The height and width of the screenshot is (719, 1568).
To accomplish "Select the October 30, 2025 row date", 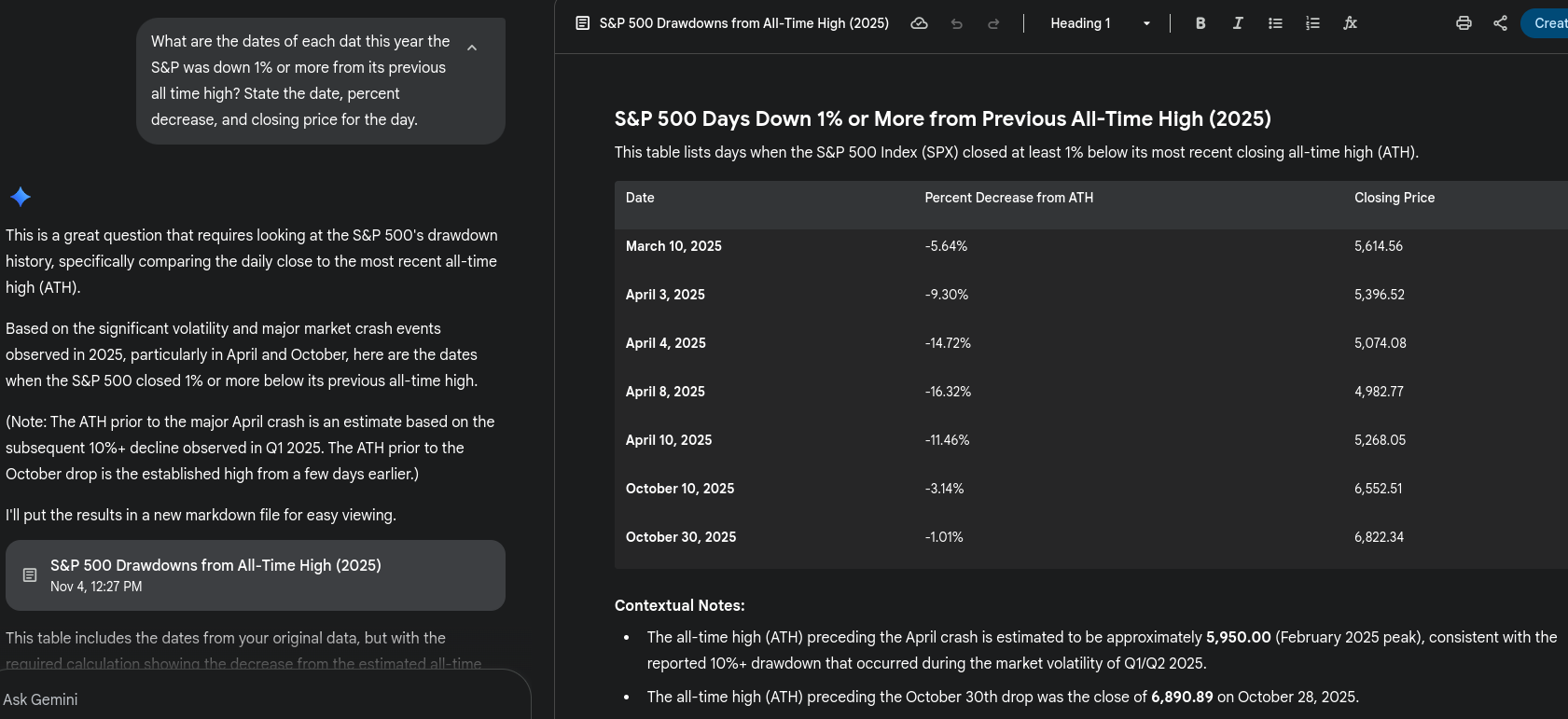I will click(681, 537).
